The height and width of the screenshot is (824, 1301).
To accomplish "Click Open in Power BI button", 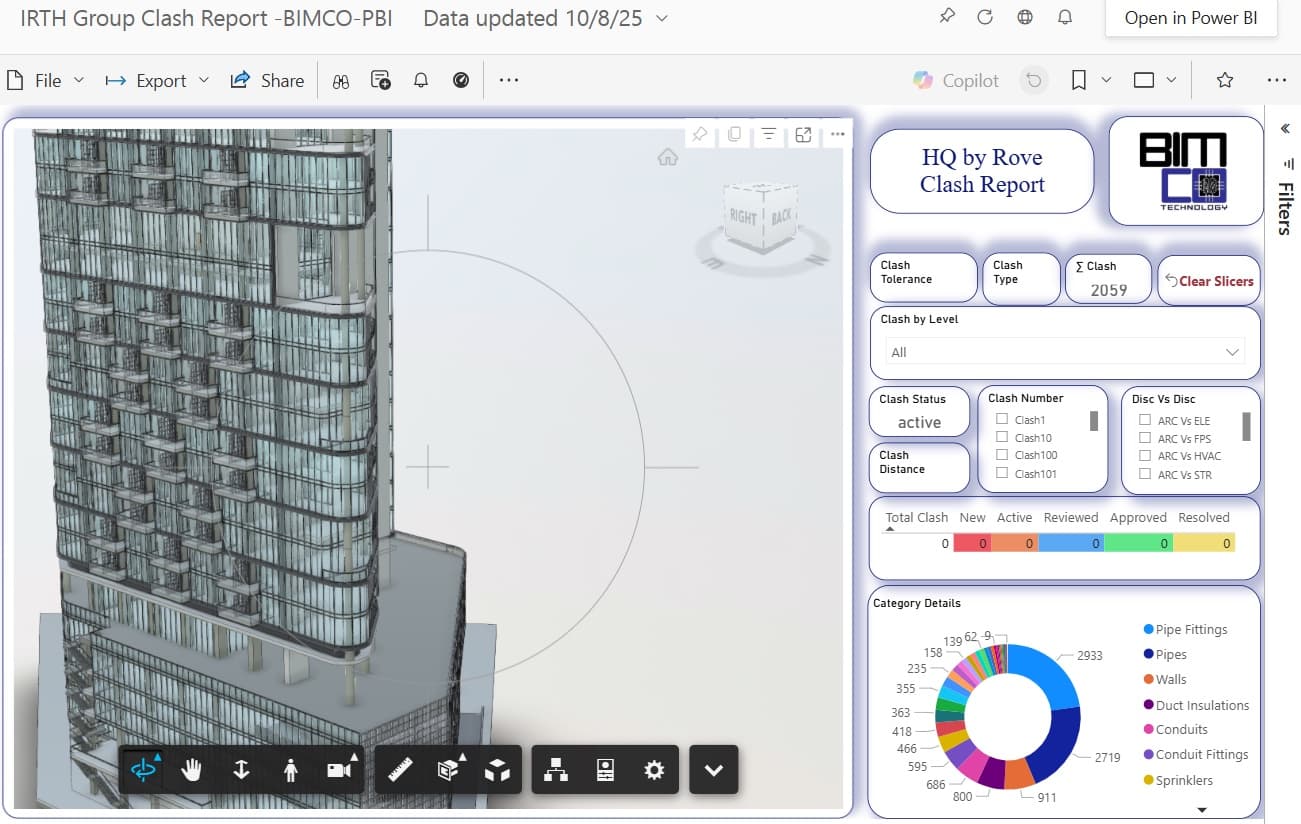I will (1191, 18).
